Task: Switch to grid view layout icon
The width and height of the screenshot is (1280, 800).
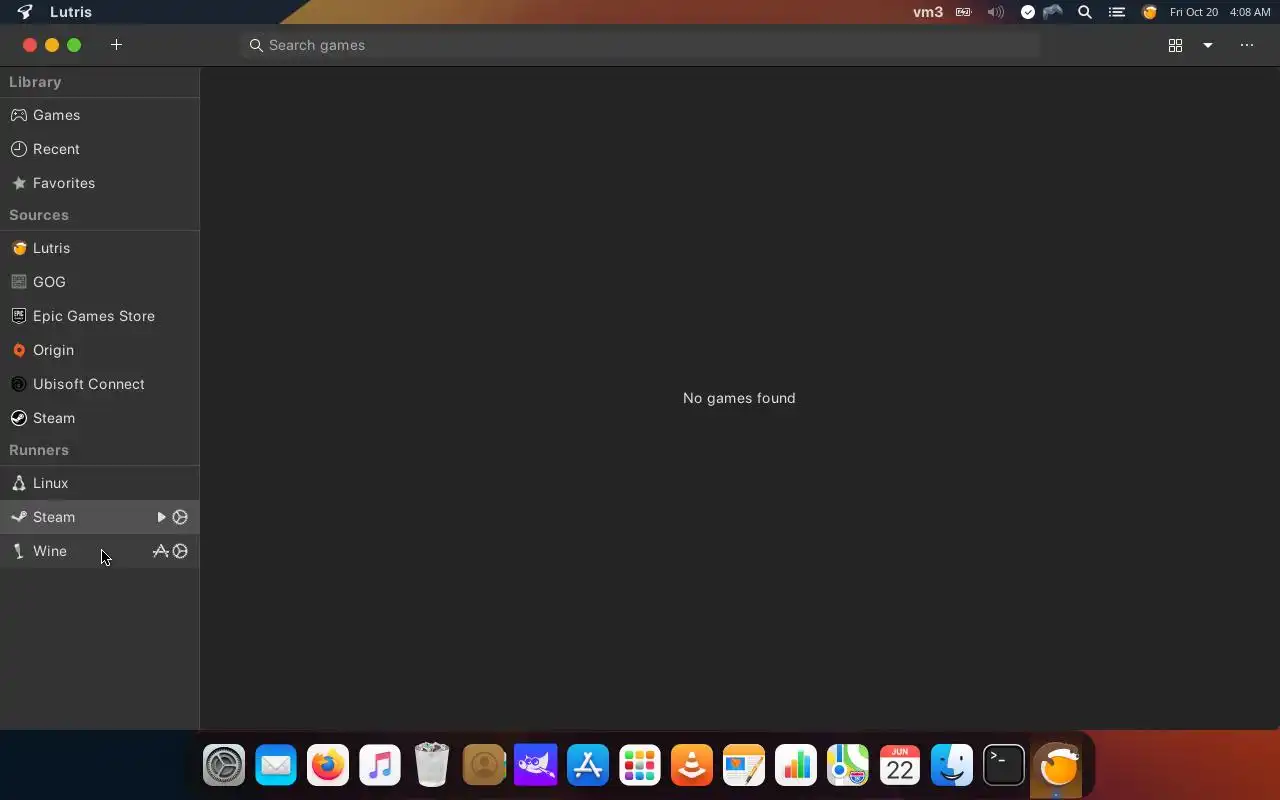Action: 1175,45
